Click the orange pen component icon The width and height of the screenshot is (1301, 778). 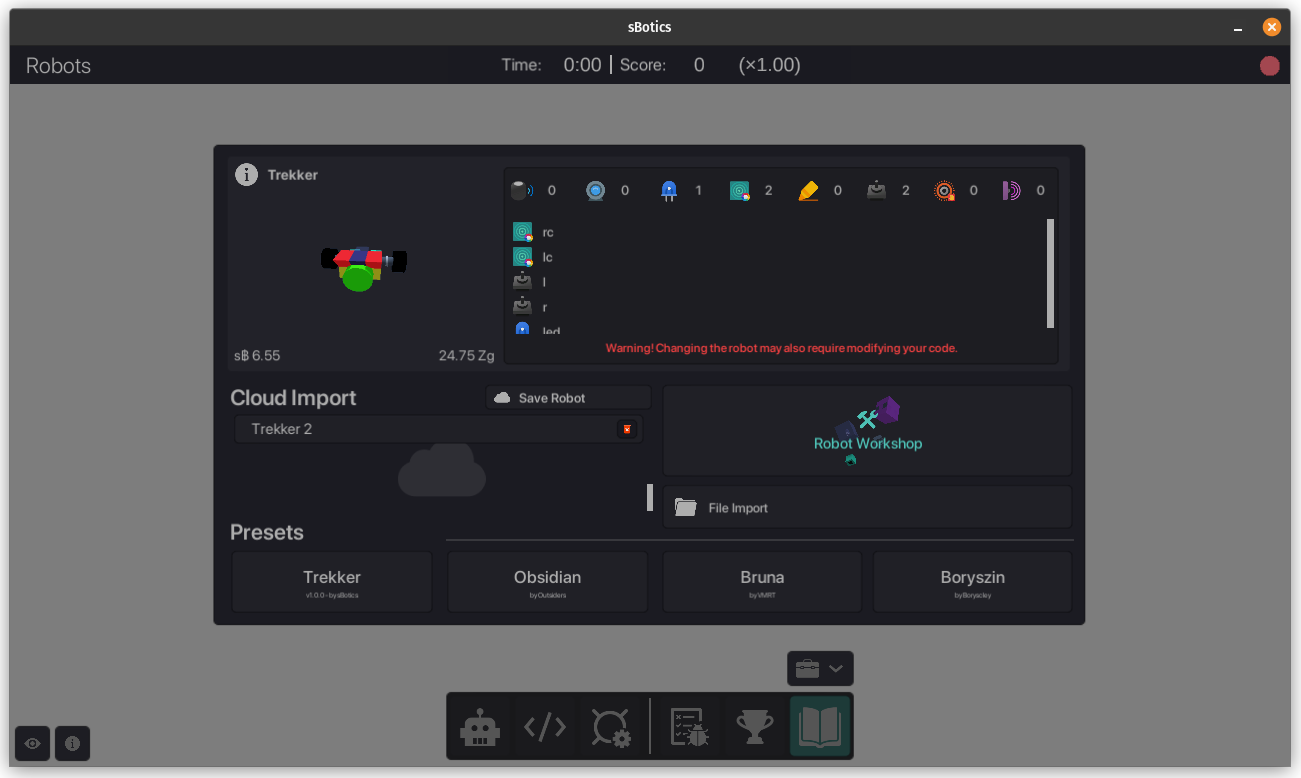pyautogui.click(x=808, y=190)
